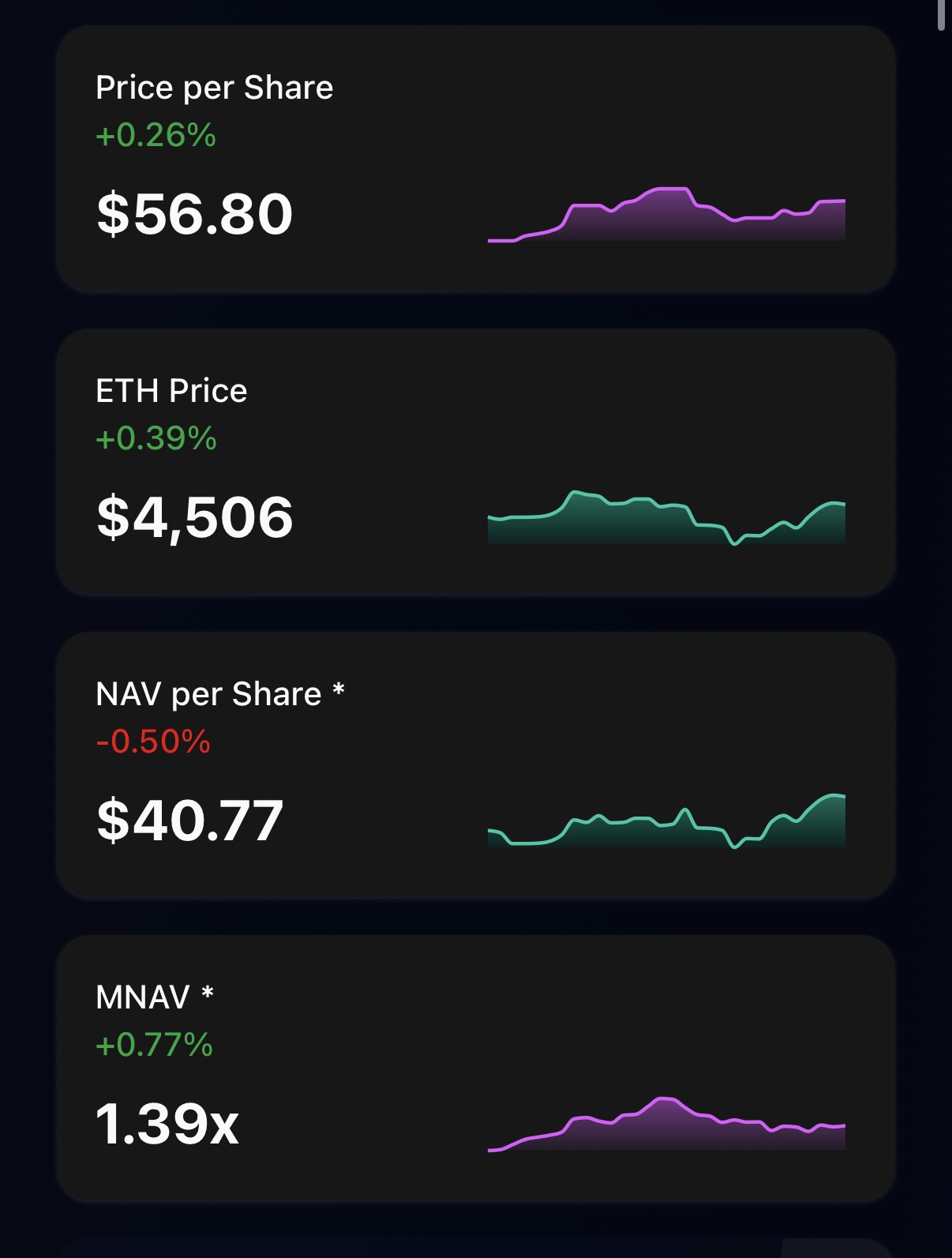Tap the $56.80 share price value
952x1258 pixels.
tap(194, 214)
